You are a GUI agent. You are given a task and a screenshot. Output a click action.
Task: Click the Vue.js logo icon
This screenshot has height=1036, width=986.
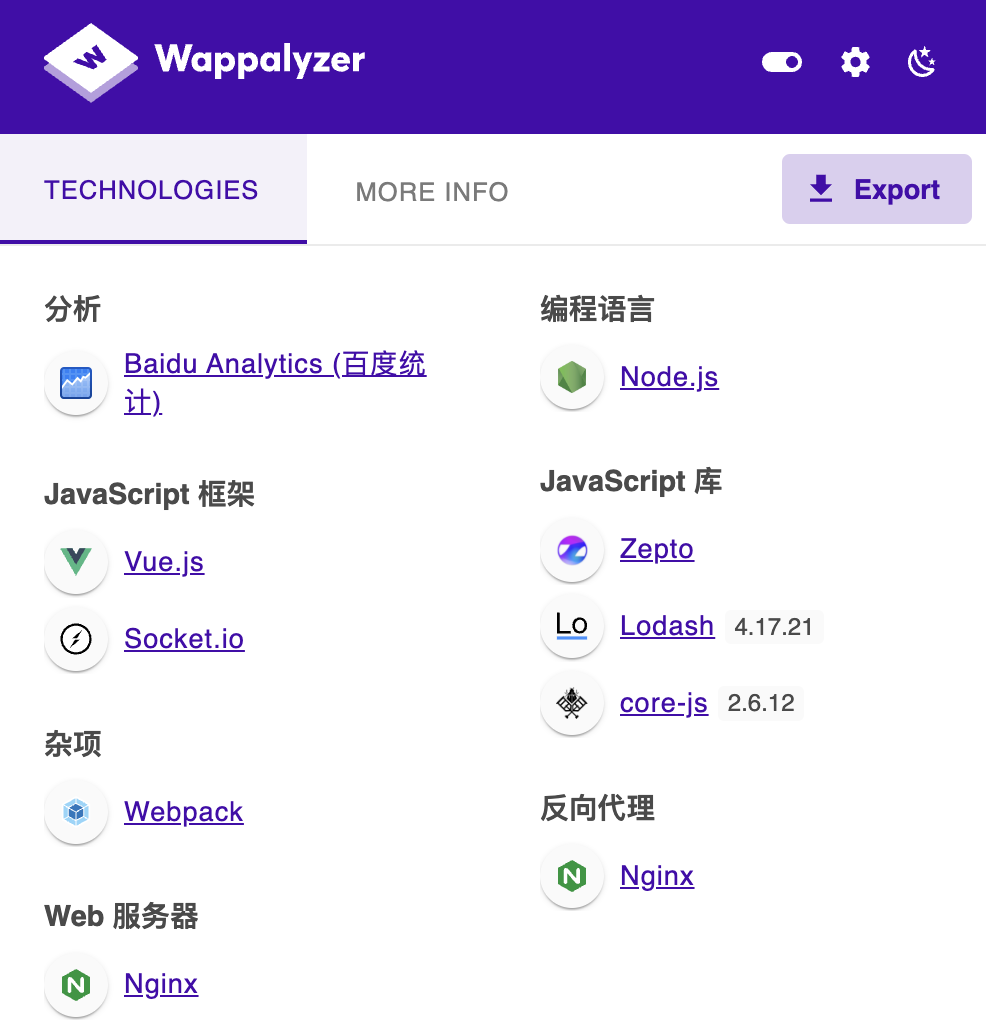point(76,562)
